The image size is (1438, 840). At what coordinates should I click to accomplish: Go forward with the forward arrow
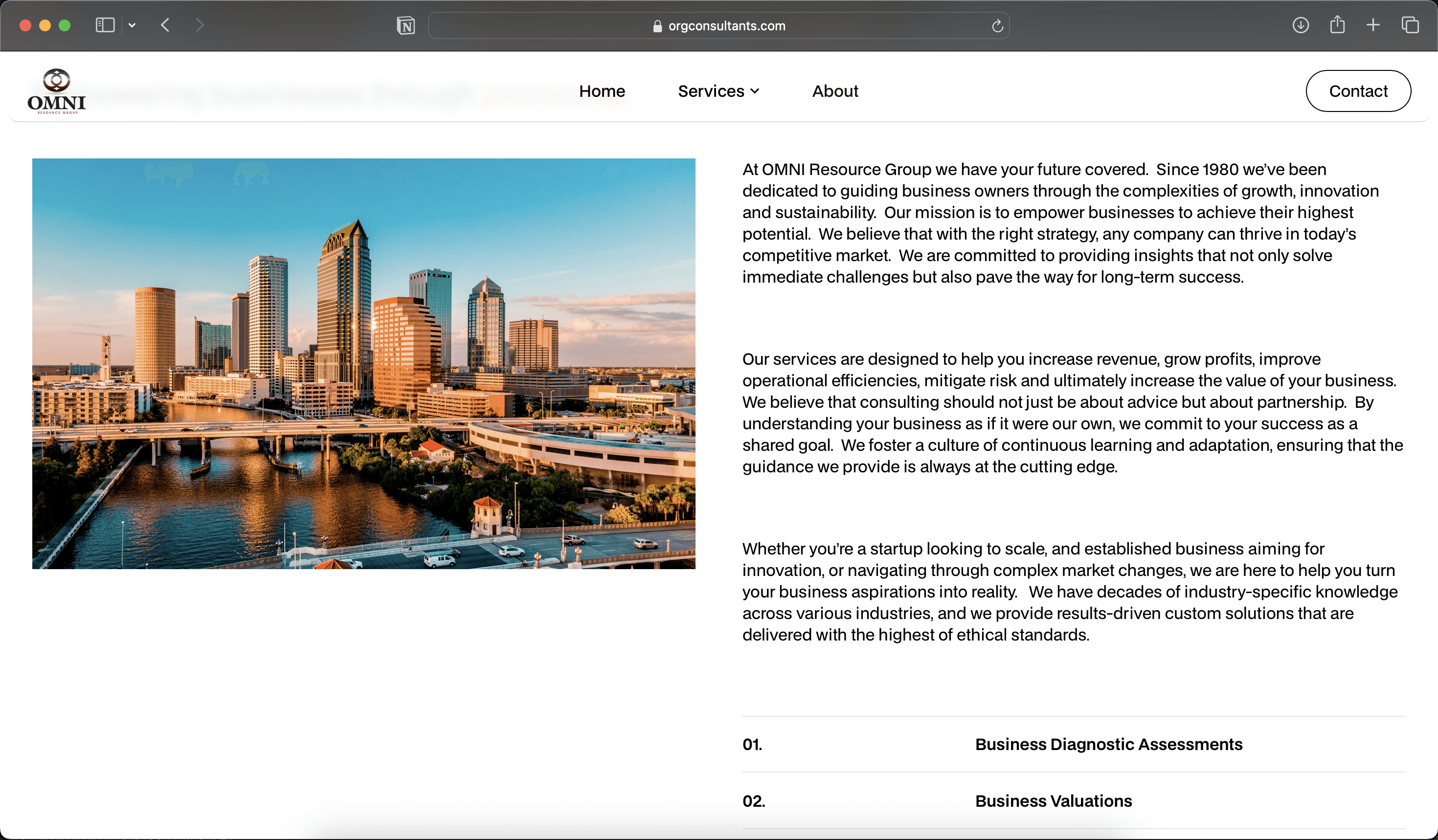[199, 25]
